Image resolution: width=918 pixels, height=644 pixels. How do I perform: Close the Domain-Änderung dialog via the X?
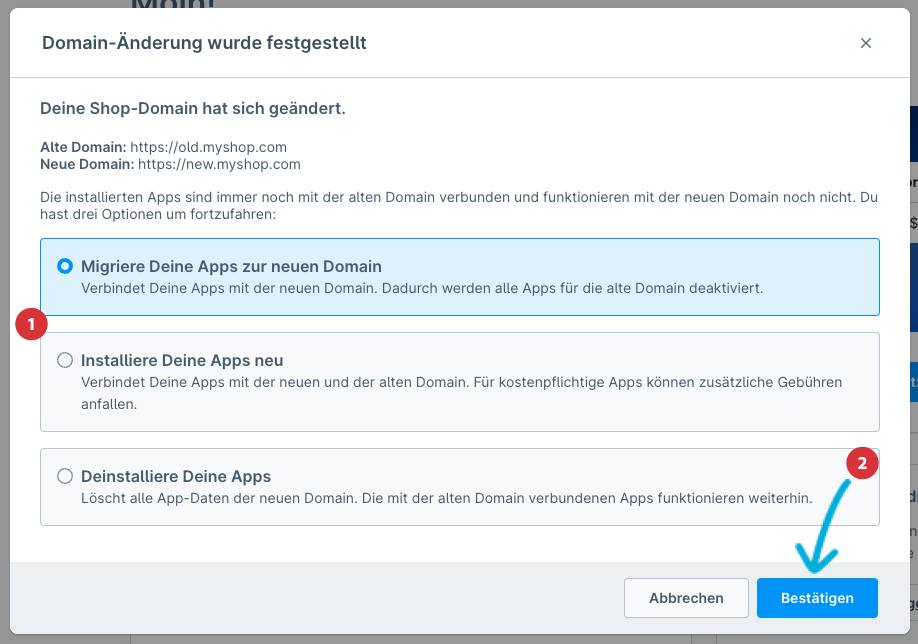click(x=866, y=43)
